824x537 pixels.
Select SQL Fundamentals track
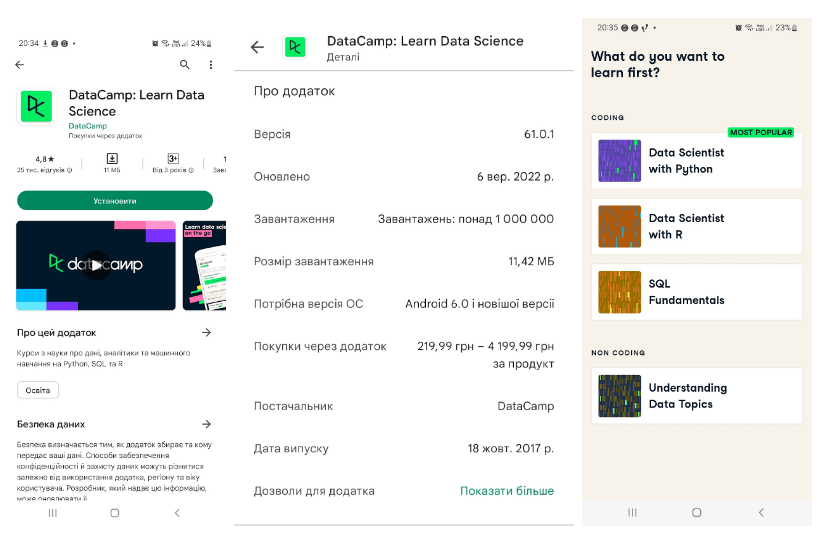coord(696,292)
